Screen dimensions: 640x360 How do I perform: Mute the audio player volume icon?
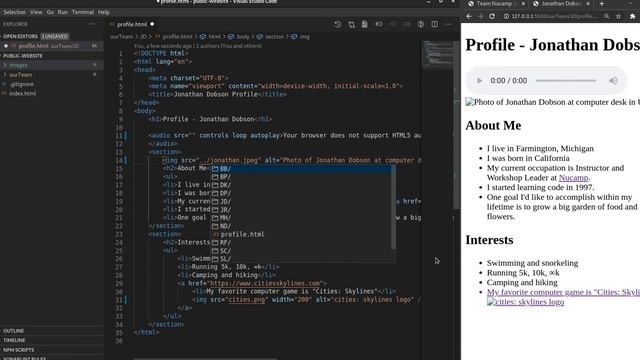613,81
